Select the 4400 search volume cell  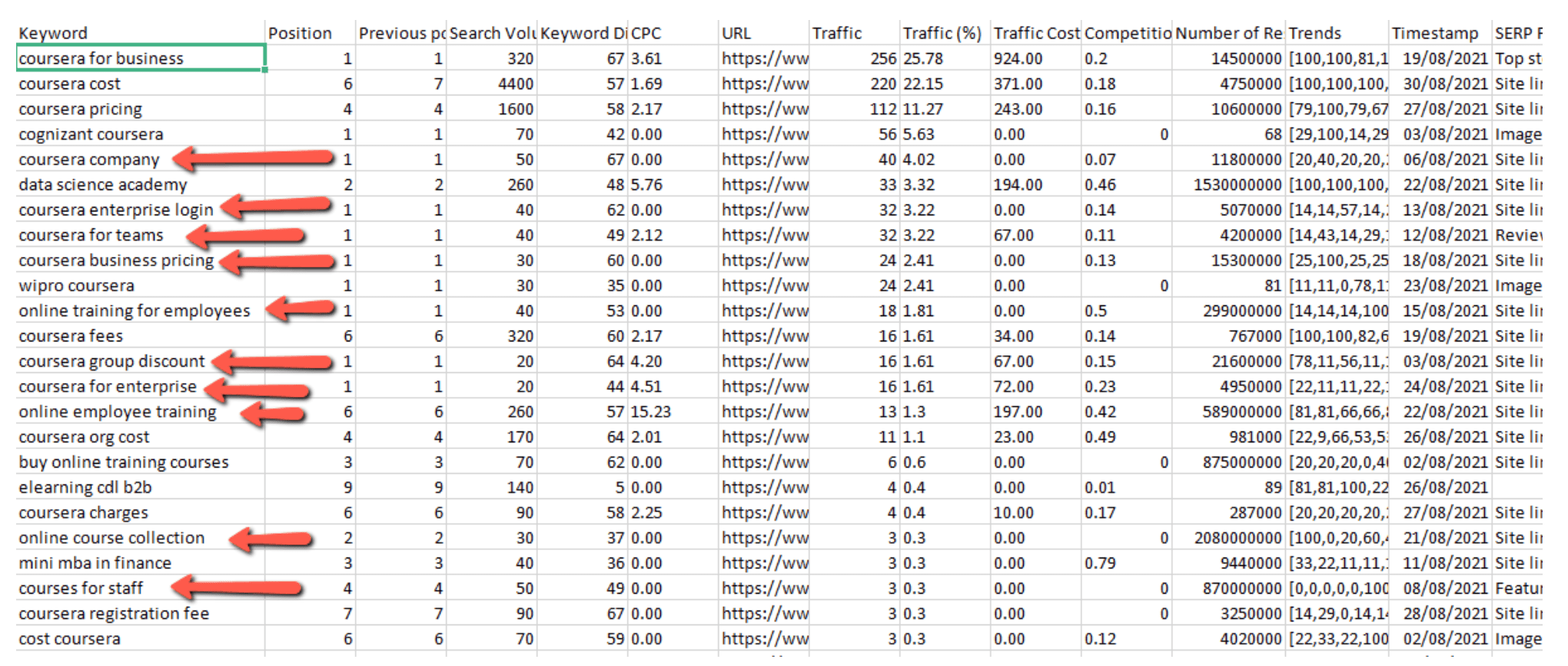[515, 84]
